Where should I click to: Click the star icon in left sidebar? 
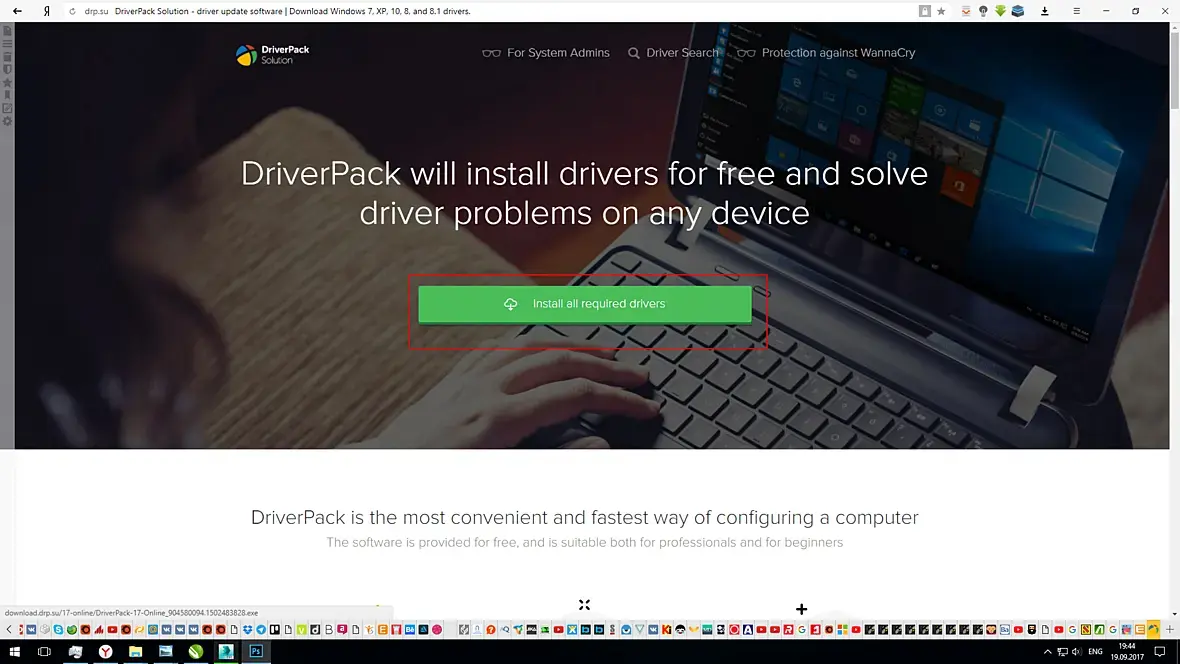click(x=8, y=82)
